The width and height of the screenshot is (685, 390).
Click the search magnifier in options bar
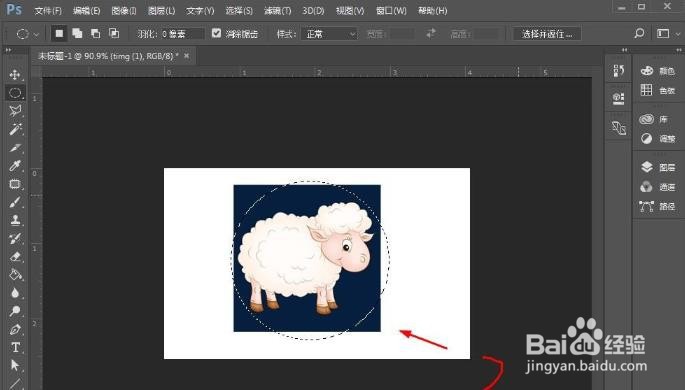tap(639, 33)
